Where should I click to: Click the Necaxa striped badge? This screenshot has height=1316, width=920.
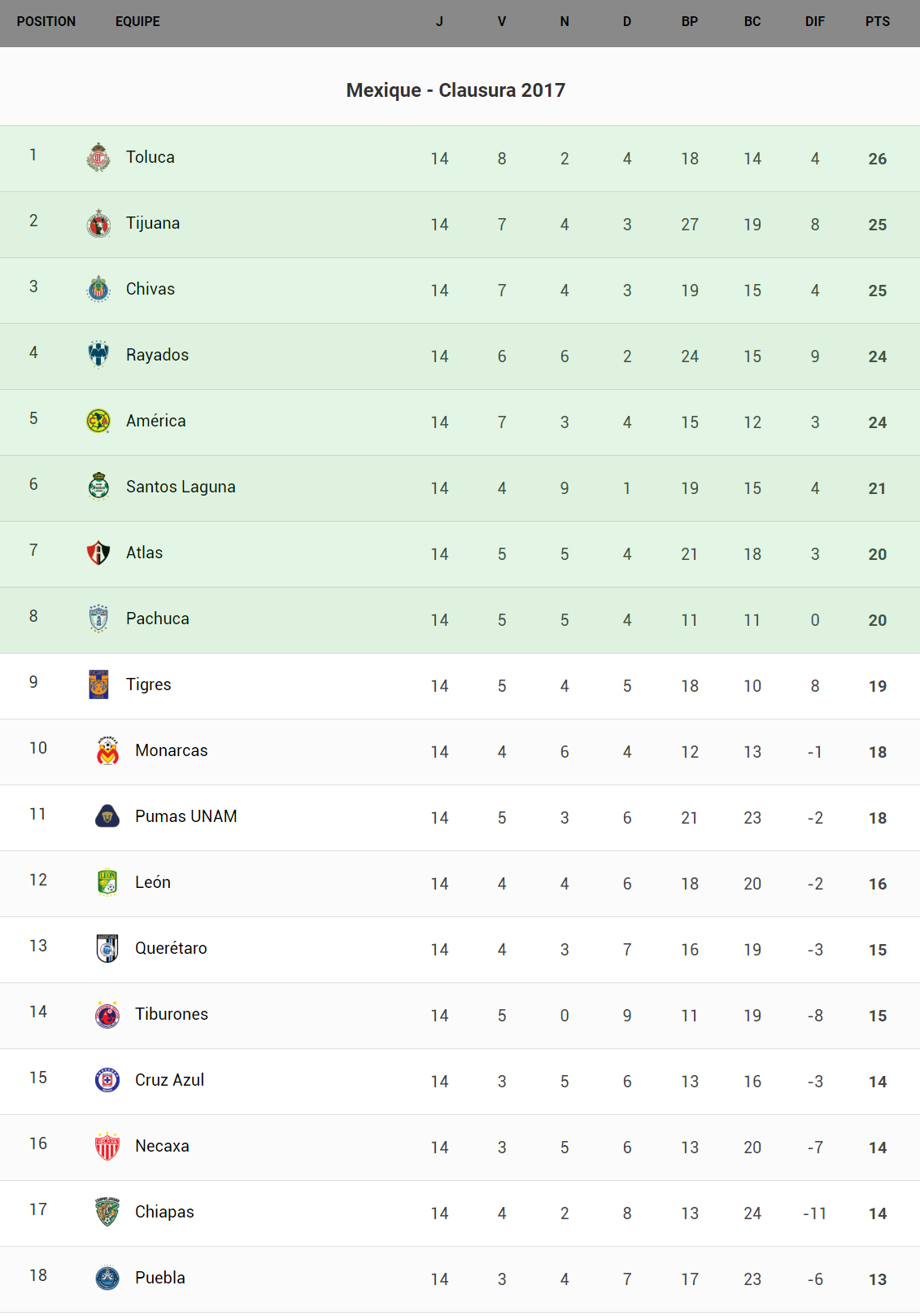107,1146
